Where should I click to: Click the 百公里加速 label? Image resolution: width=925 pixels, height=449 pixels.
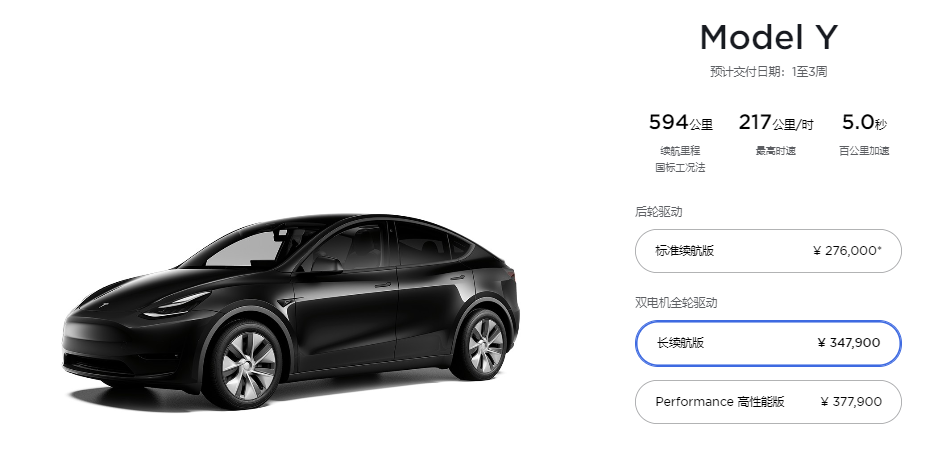[x=864, y=151]
